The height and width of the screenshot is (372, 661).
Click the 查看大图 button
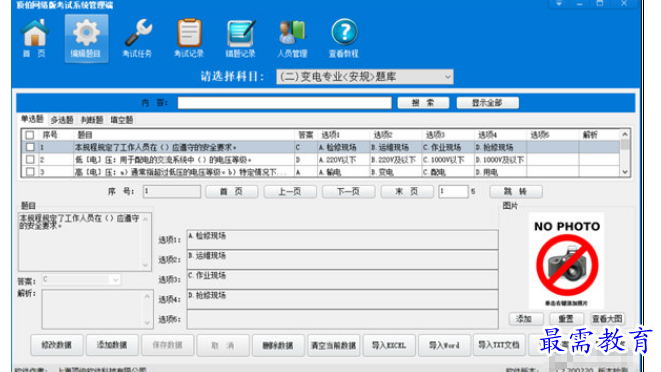pos(607,319)
